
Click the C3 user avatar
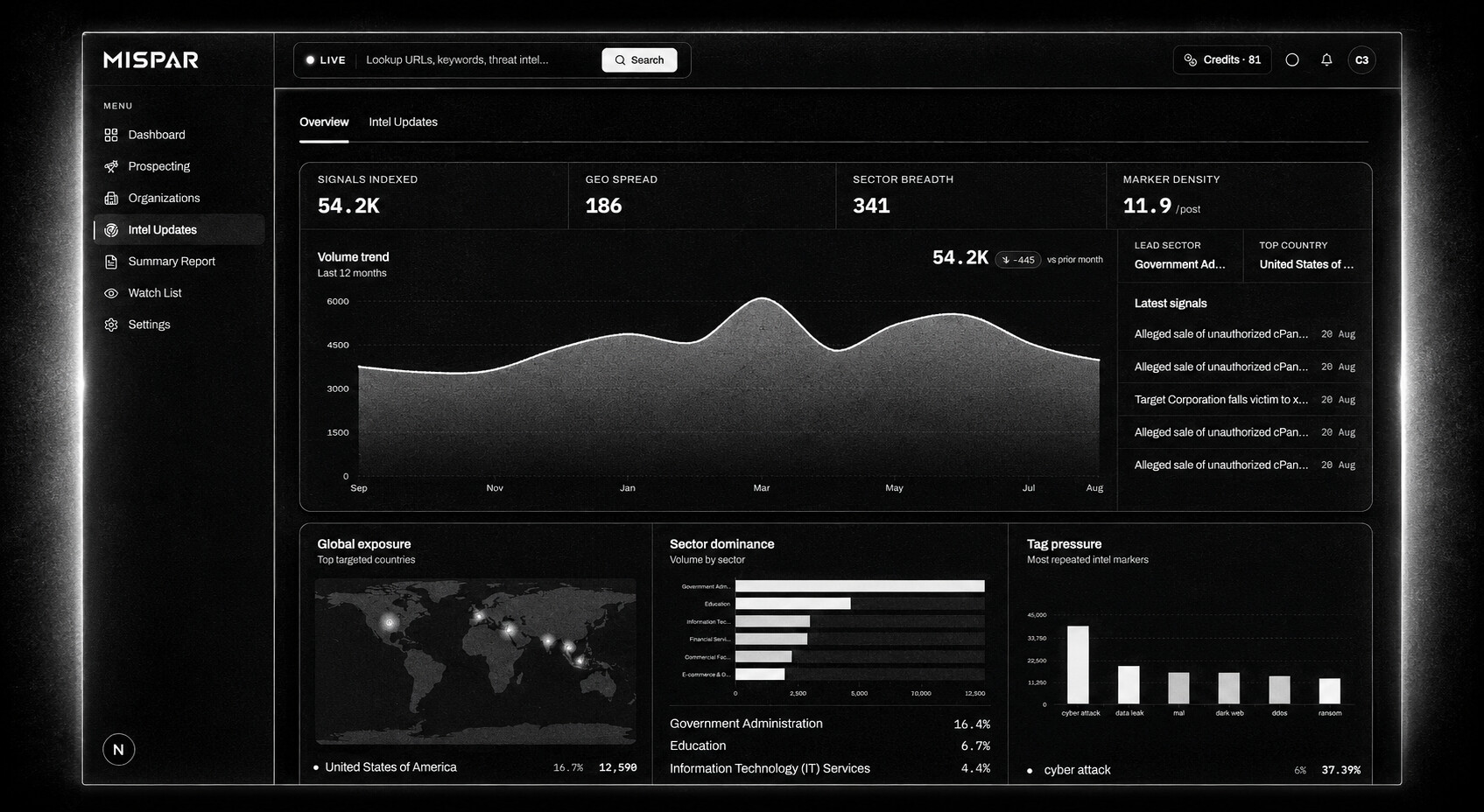(x=1361, y=59)
